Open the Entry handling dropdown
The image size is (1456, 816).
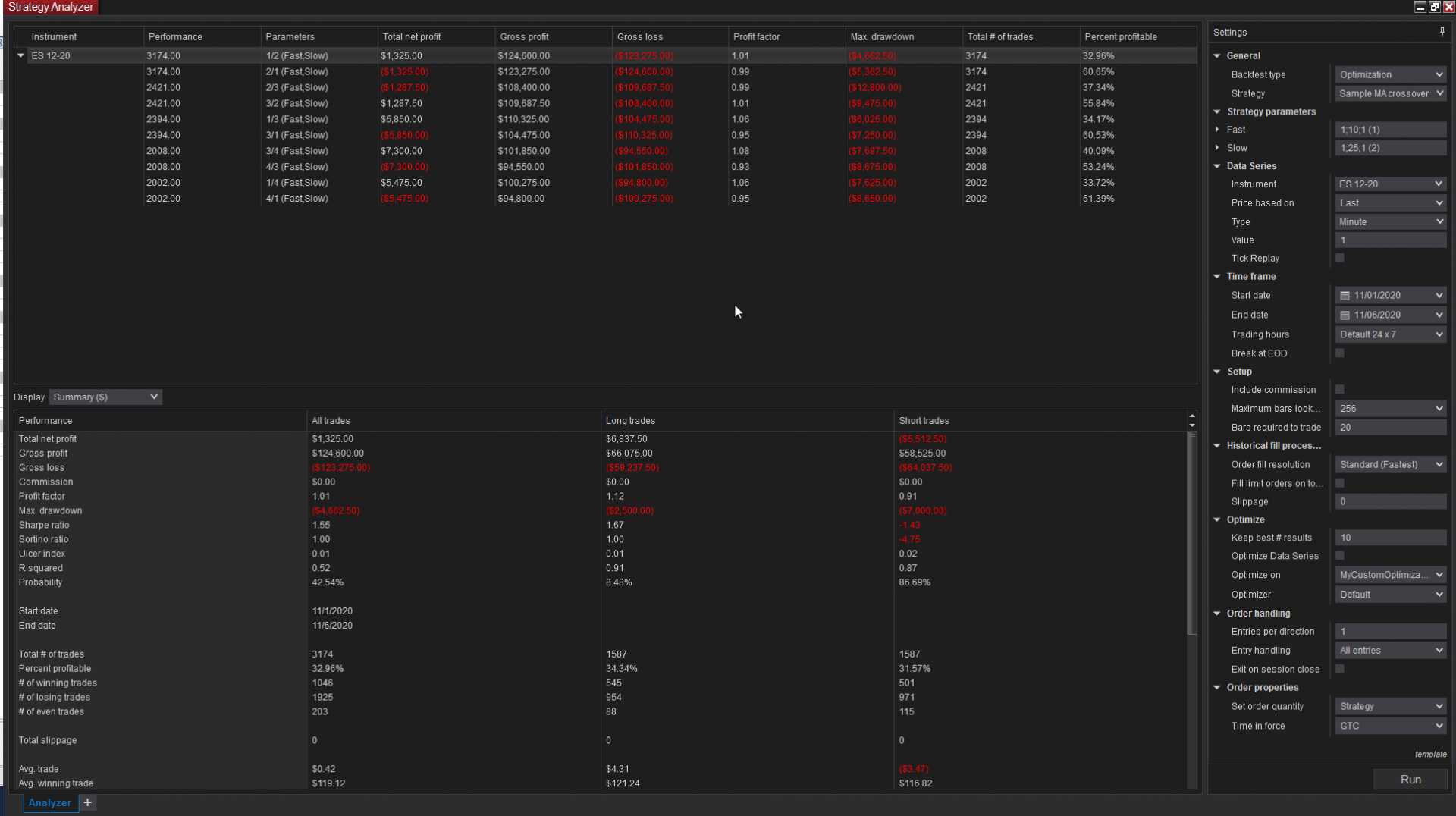1391,651
